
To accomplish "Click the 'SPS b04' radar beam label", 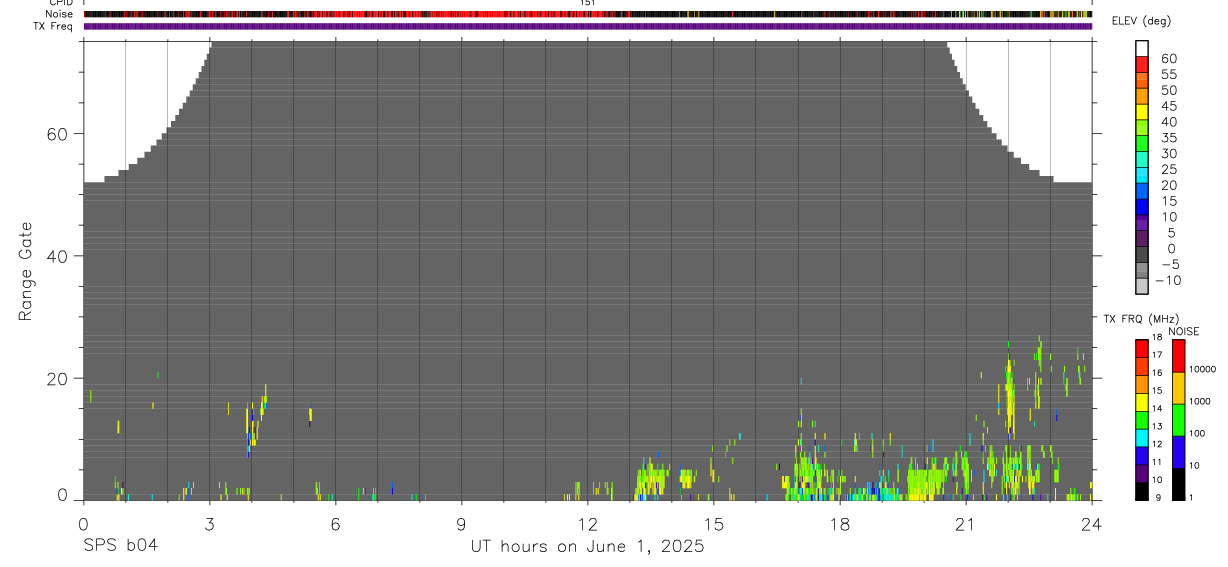I will [x=120, y=546].
